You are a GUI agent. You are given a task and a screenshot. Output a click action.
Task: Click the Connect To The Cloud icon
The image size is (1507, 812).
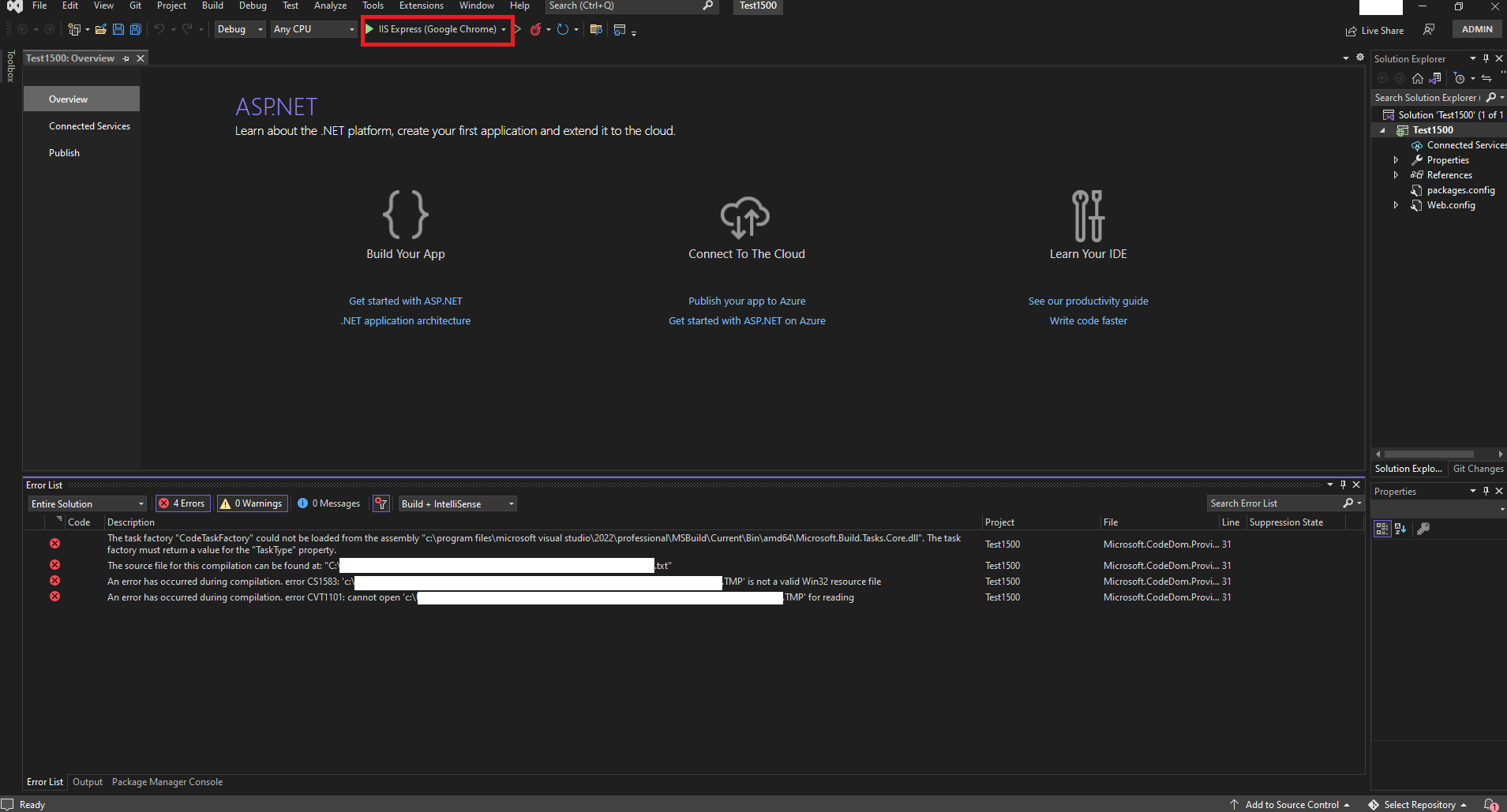coord(745,217)
